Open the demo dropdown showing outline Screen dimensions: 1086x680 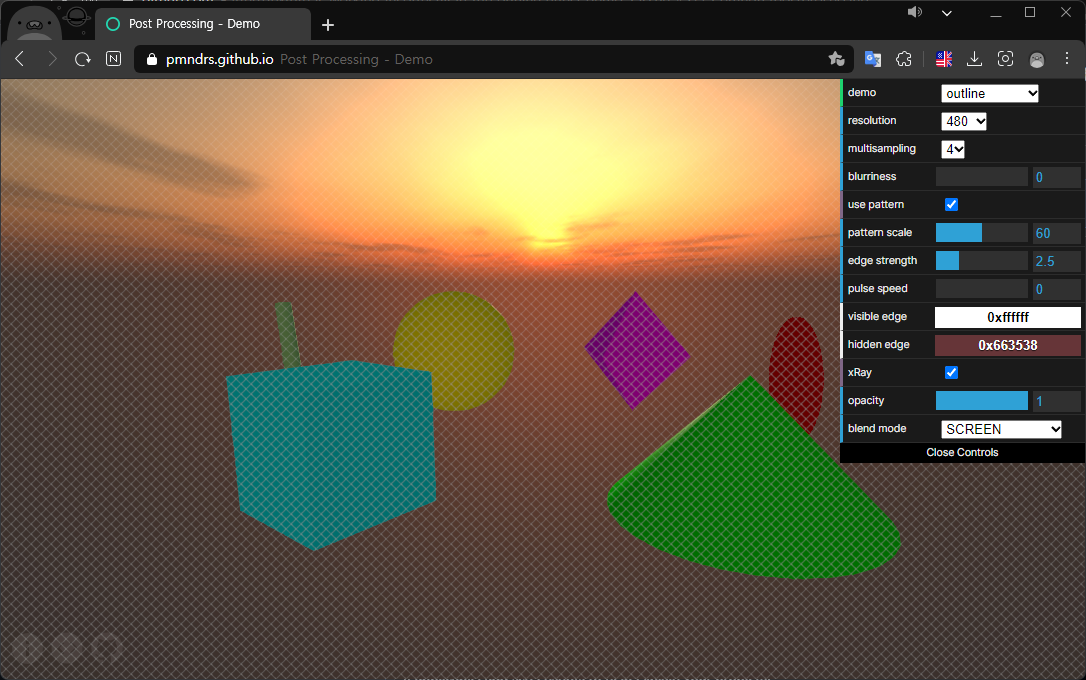tap(989, 92)
